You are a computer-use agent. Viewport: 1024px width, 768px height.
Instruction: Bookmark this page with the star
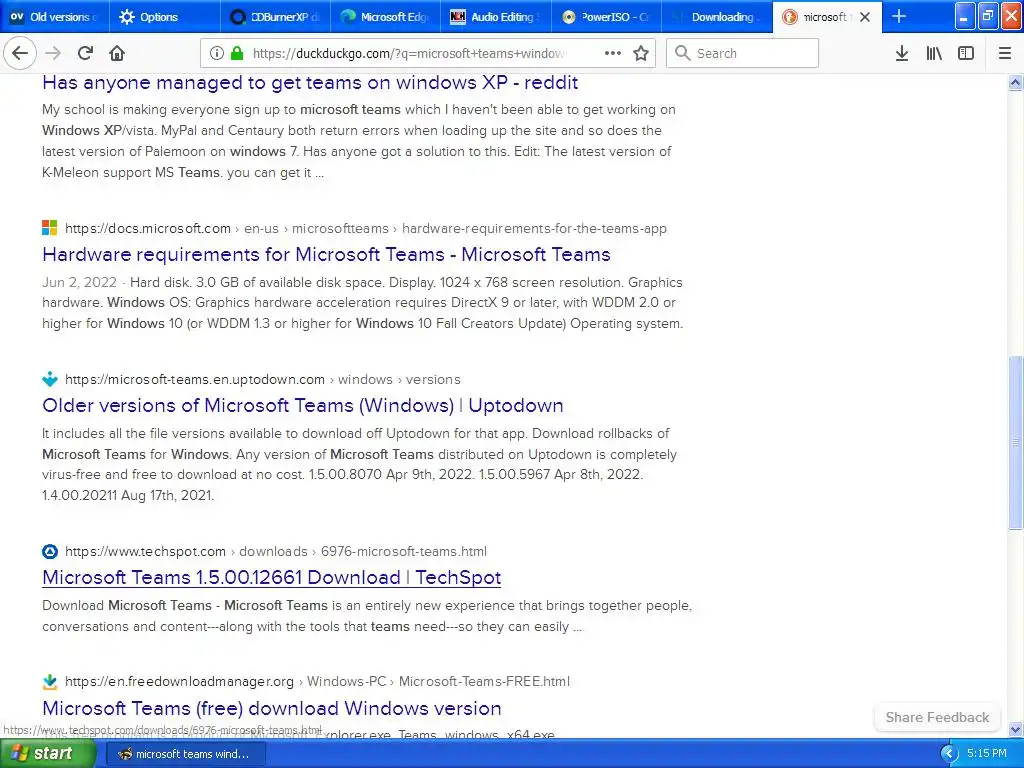point(641,53)
